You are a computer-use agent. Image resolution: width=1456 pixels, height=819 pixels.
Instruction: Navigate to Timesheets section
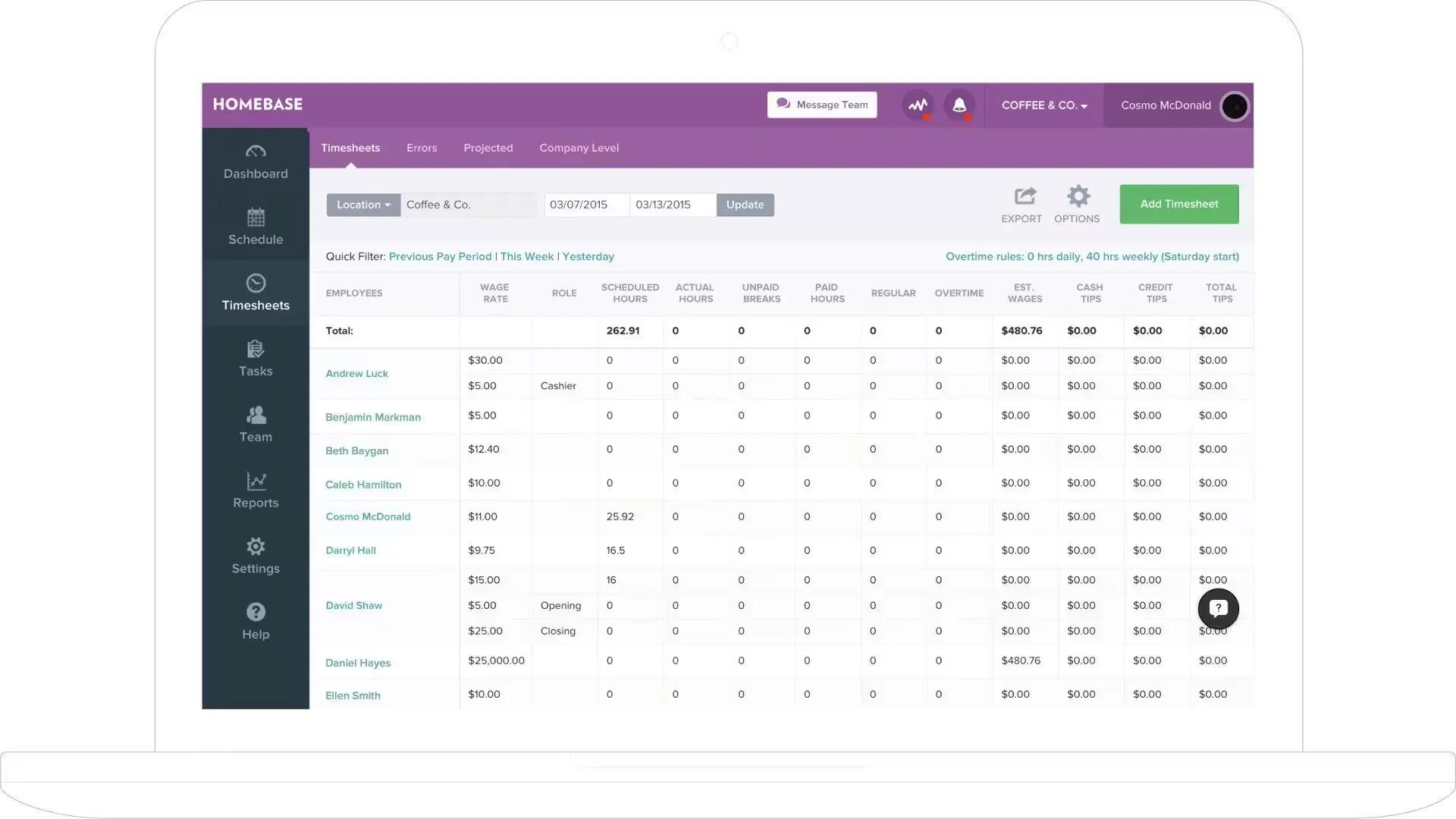click(255, 292)
